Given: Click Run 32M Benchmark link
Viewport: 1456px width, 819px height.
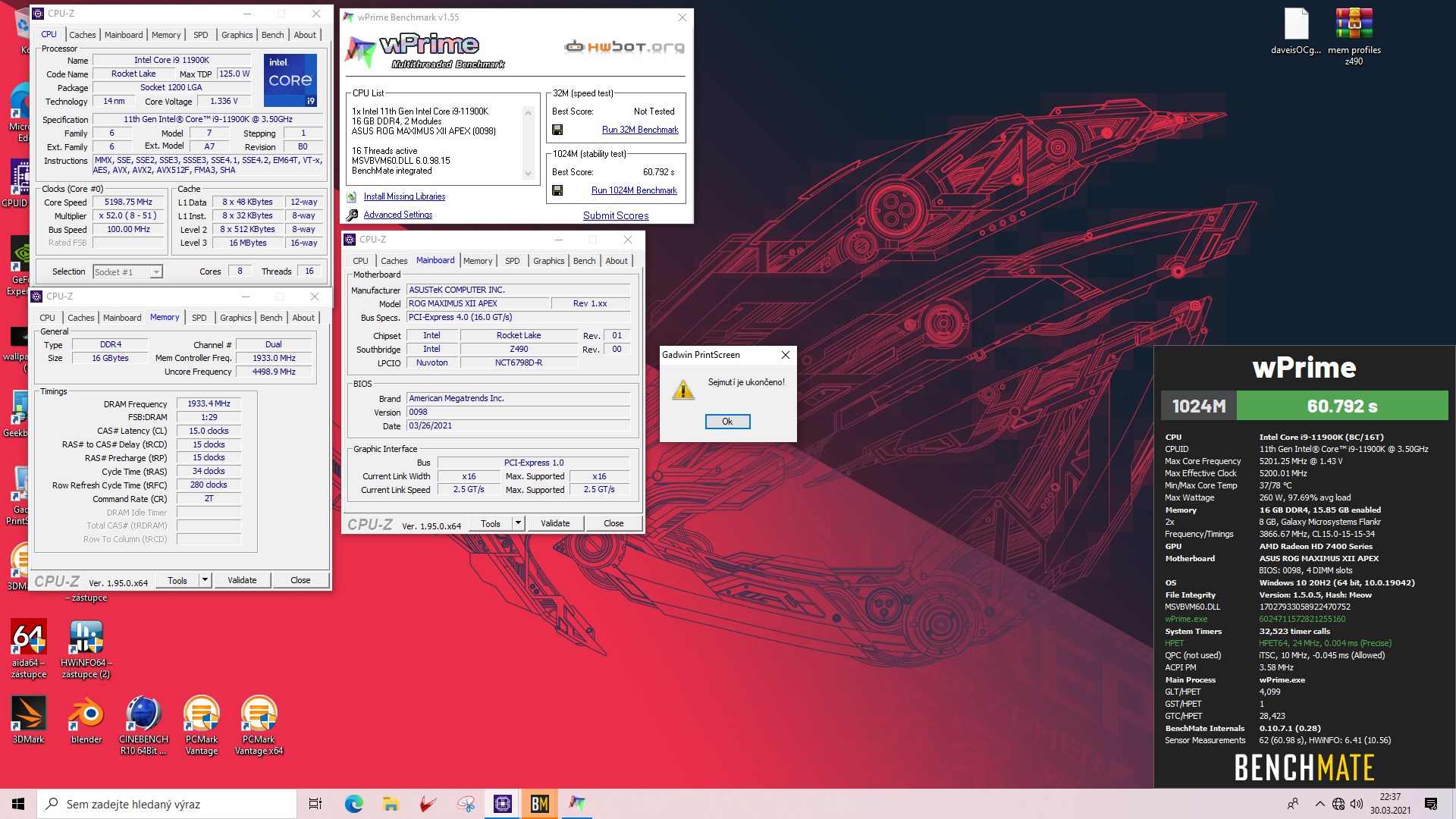Looking at the screenshot, I should point(640,130).
